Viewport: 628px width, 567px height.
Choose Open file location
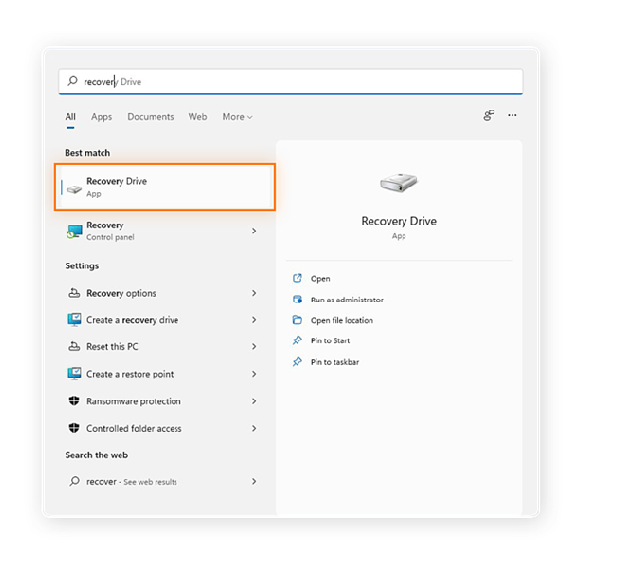[x=342, y=320]
